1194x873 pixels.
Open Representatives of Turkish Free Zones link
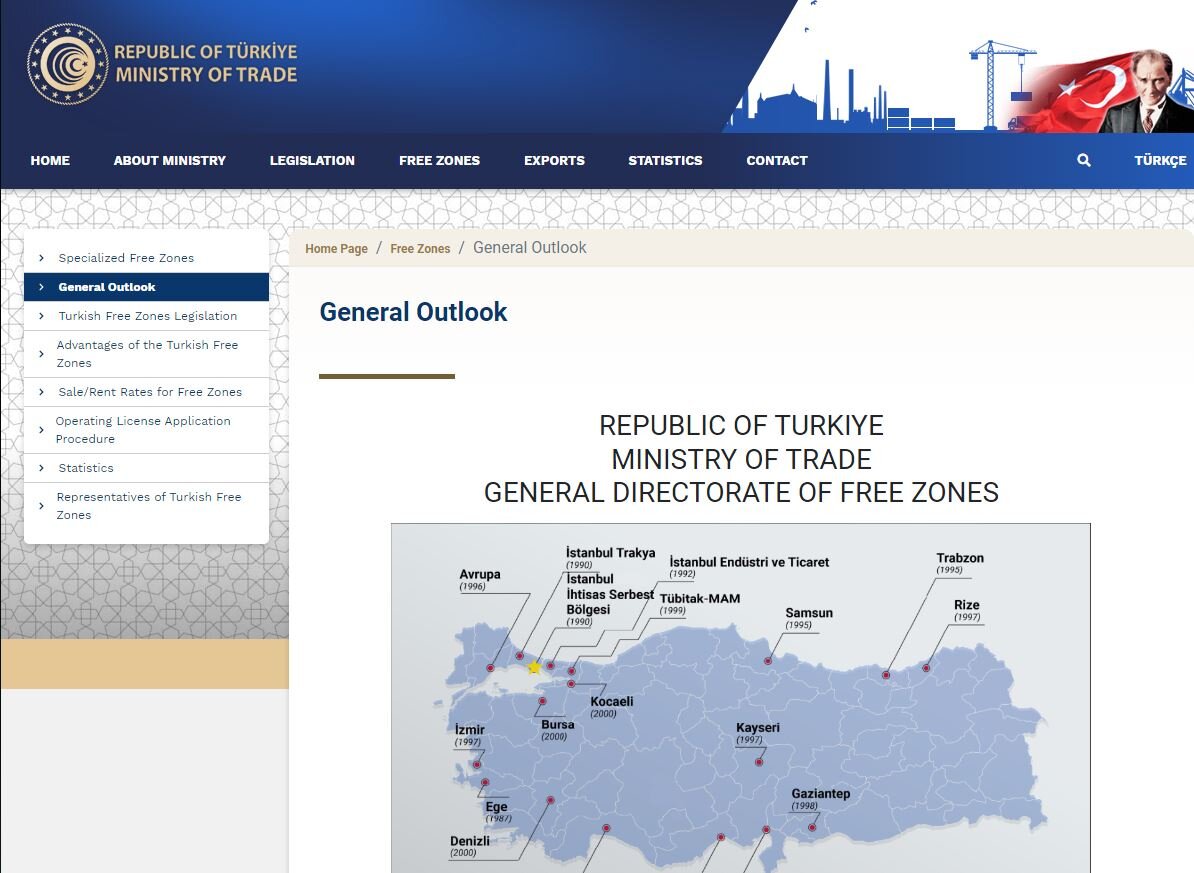pyautogui.click(x=148, y=506)
